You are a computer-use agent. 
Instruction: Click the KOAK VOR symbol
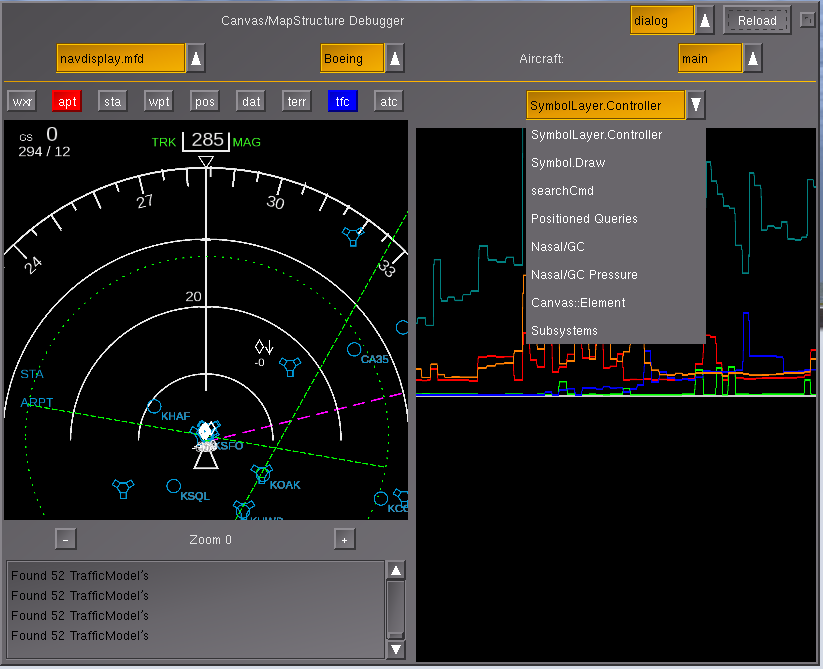click(261, 473)
